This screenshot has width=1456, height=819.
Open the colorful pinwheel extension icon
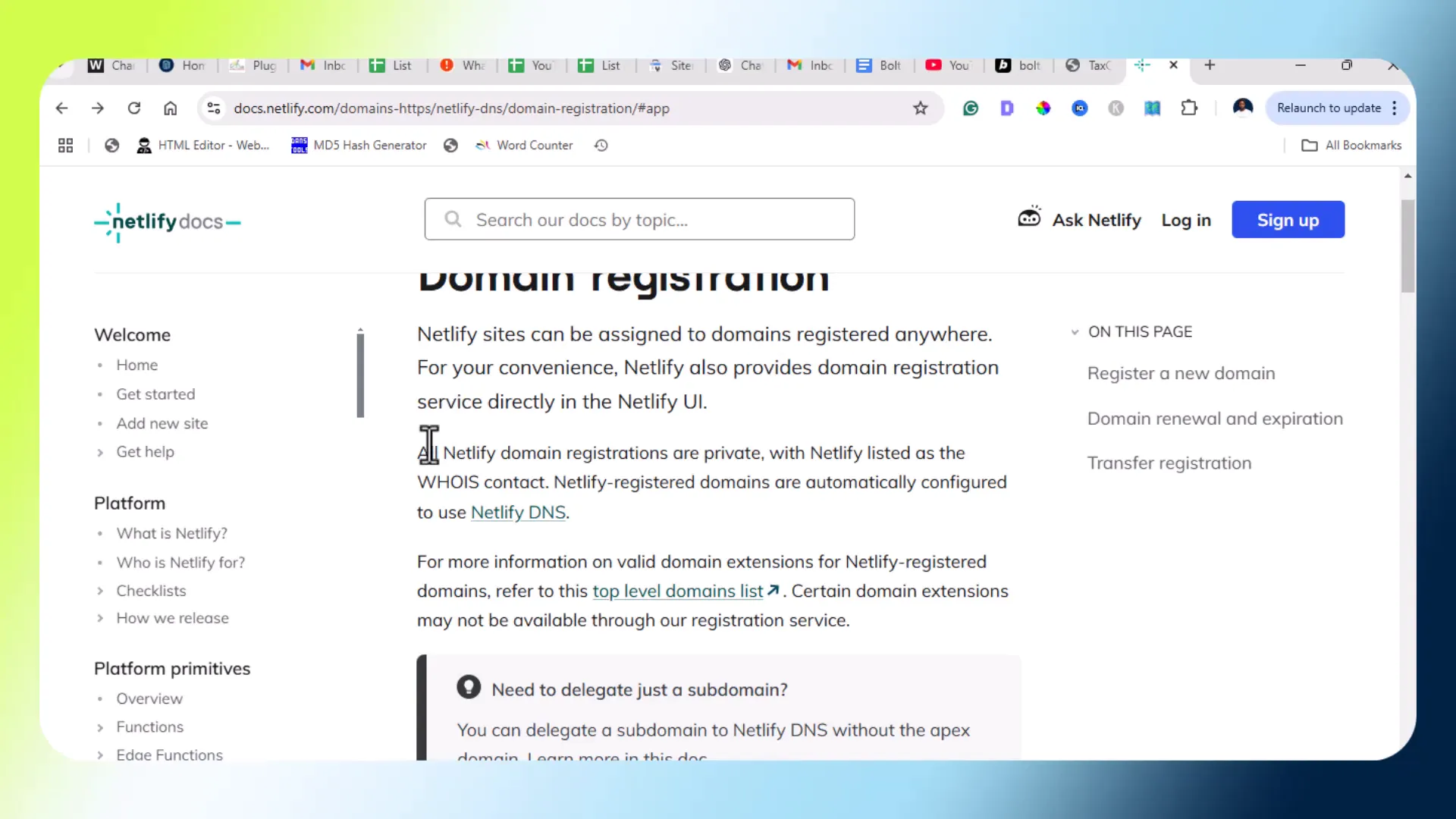click(x=1043, y=108)
